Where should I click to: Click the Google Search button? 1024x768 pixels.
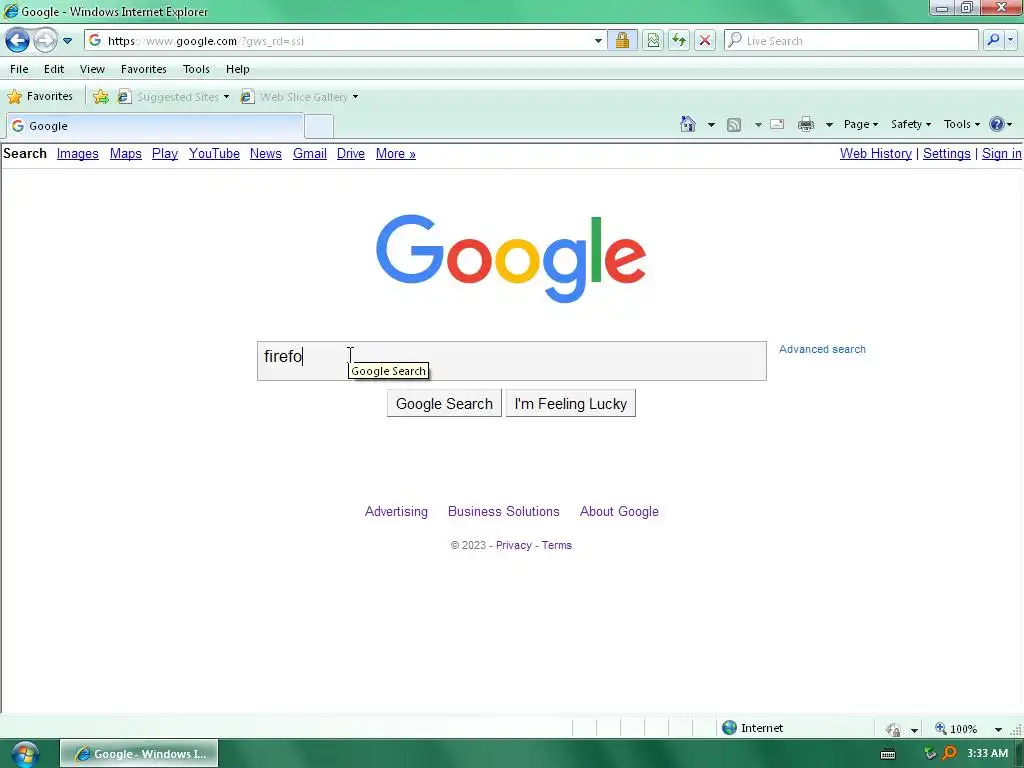[444, 404]
